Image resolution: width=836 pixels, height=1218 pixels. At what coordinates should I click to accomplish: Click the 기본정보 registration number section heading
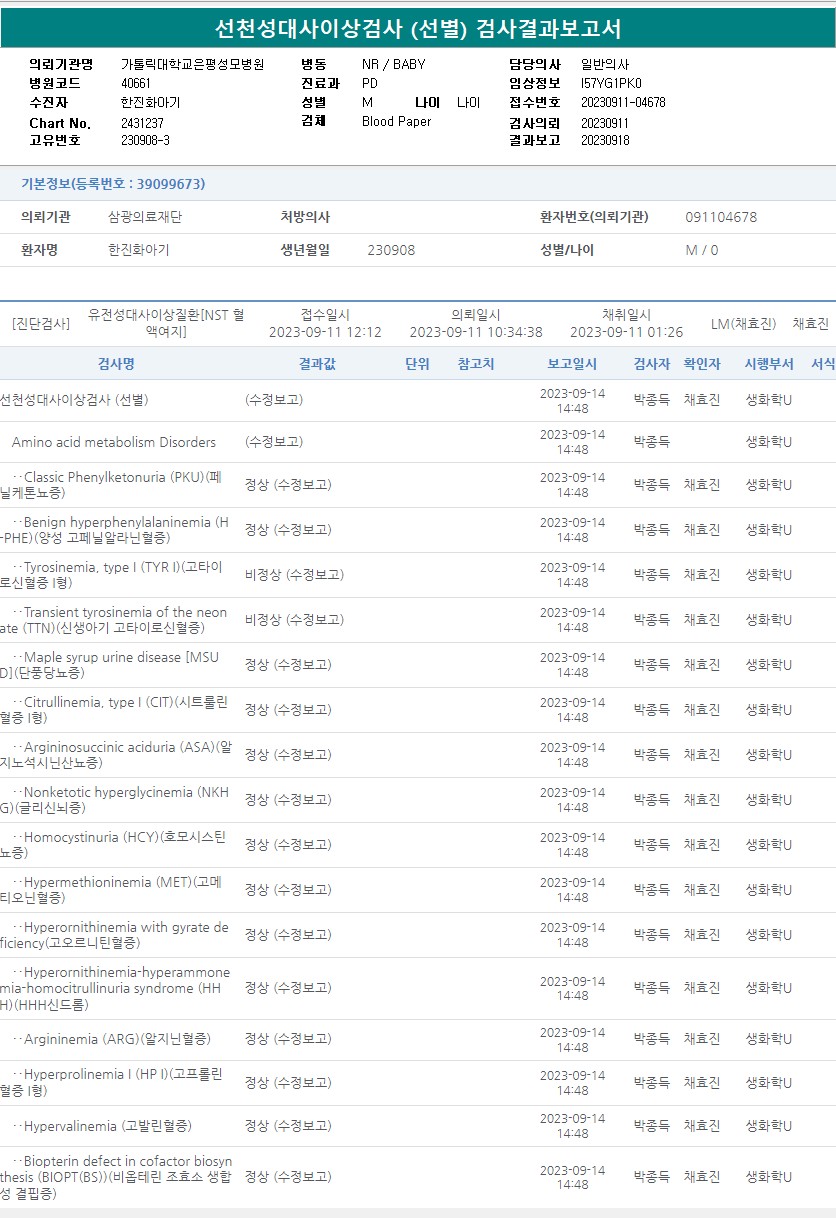pyautogui.click(x=113, y=184)
